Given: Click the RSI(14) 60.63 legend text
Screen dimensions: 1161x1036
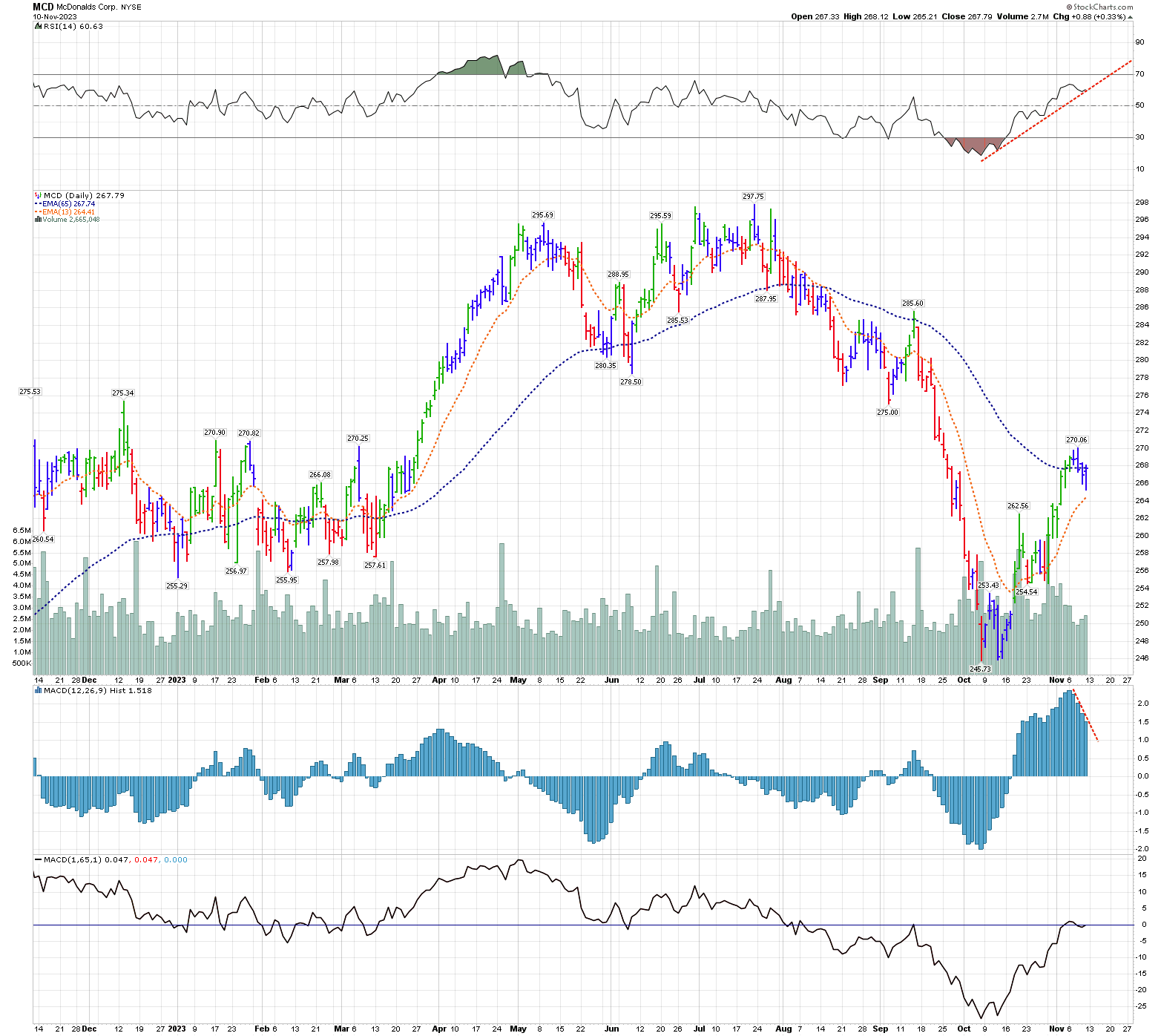Looking at the screenshot, I should pyautogui.click(x=73, y=26).
